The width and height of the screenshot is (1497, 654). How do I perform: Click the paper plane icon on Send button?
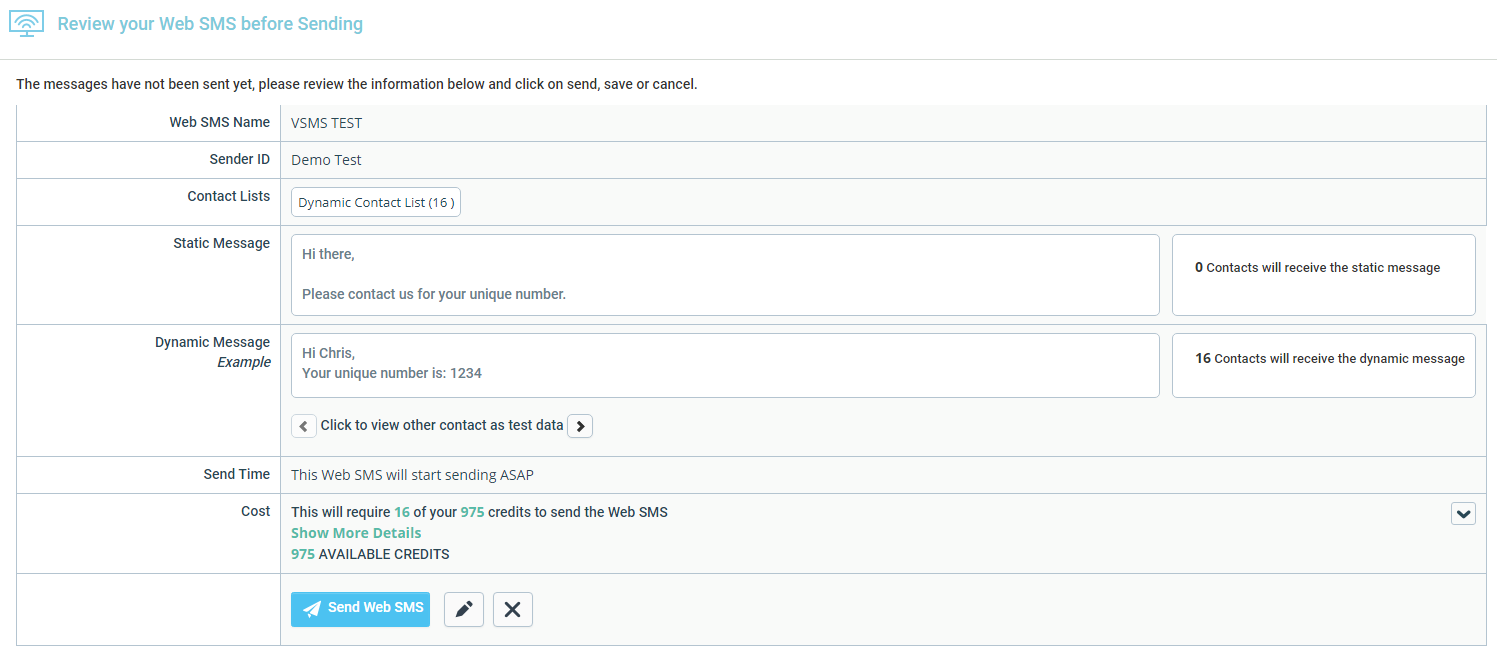click(312, 609)
